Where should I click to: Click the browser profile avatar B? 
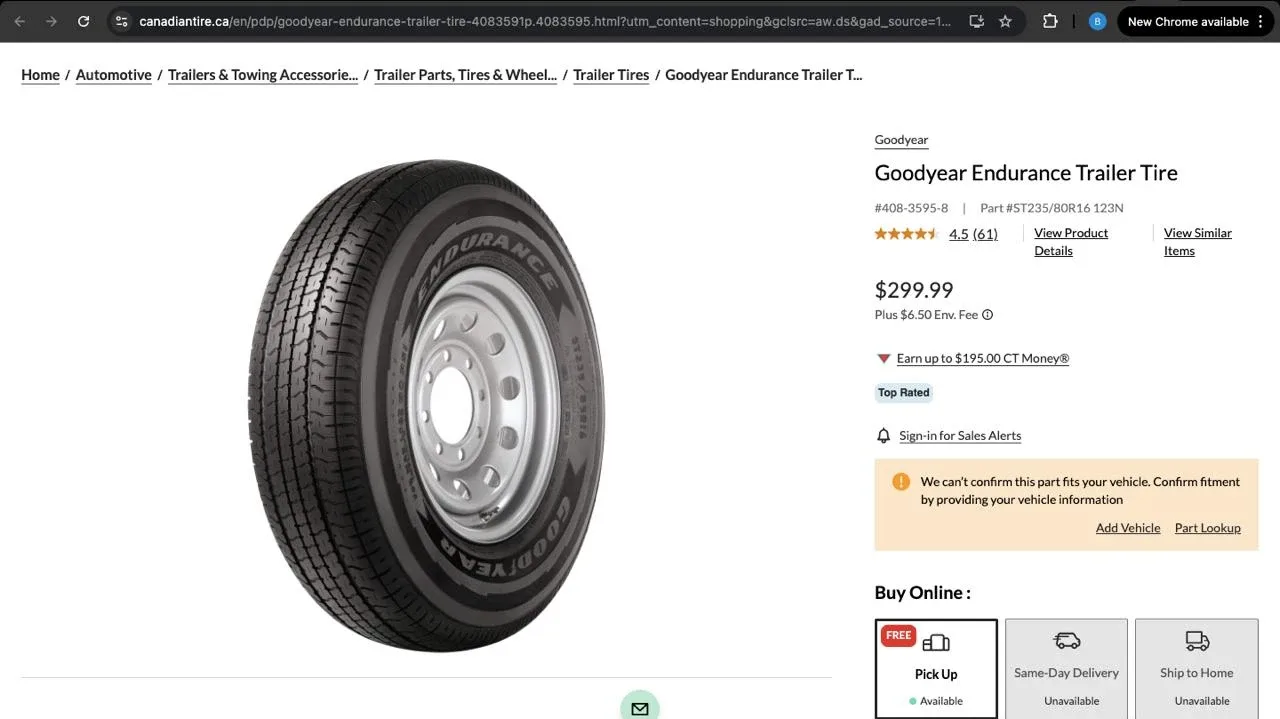click(1097, 20)
